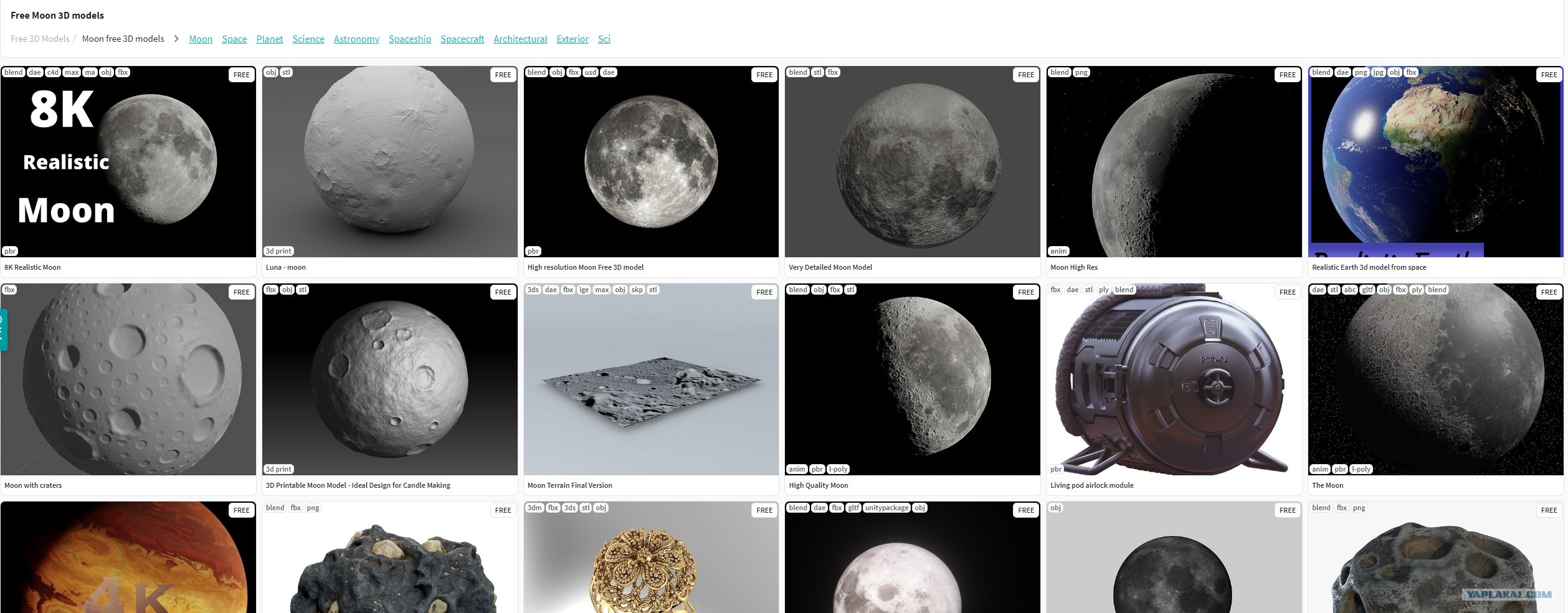Screen dimensions: 1568x613
Task: Click 3dm format tag on gold ring card
Action: click(x=535, y=508)
